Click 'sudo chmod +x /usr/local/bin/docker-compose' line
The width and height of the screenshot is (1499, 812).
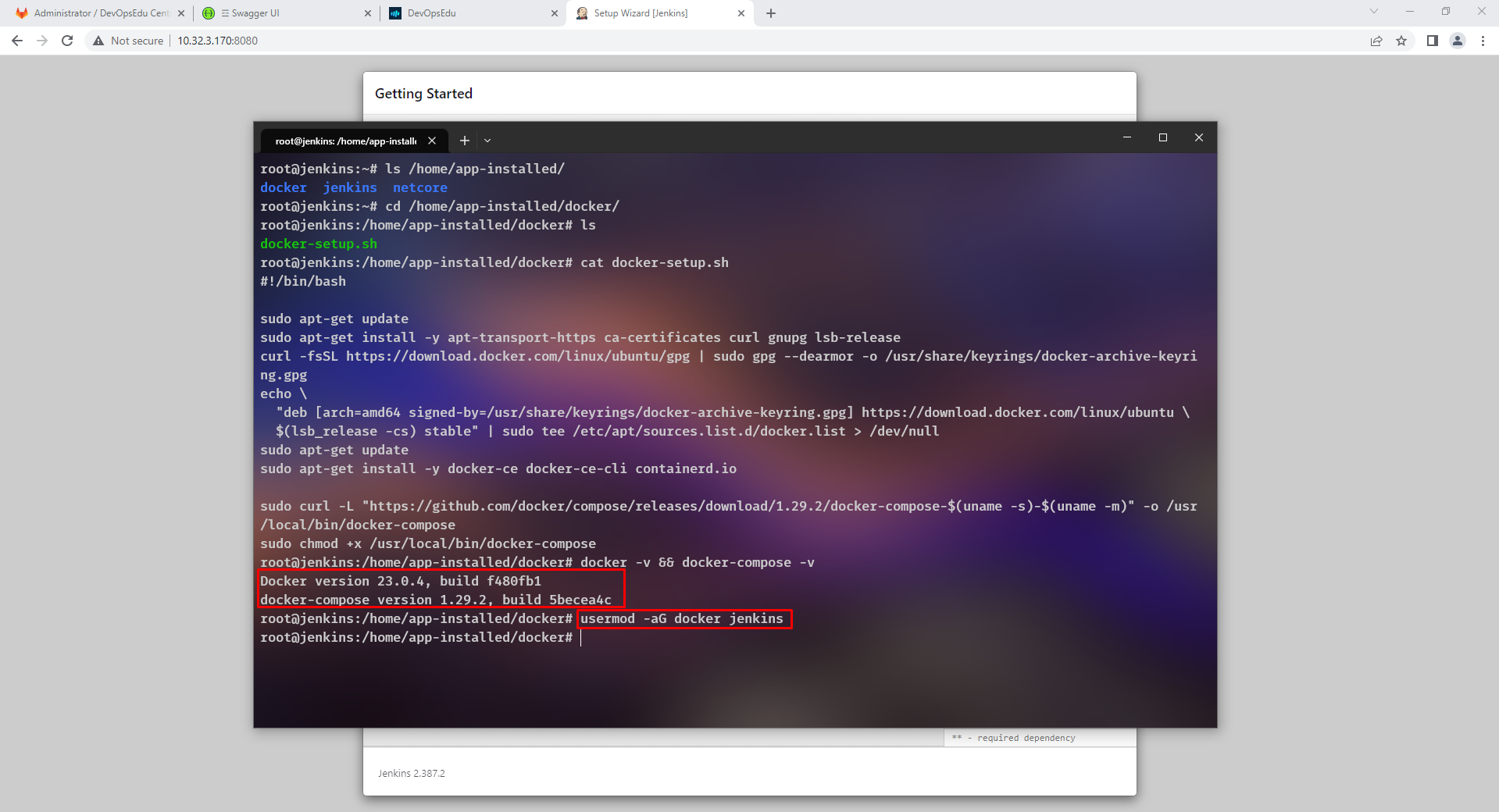428,543
